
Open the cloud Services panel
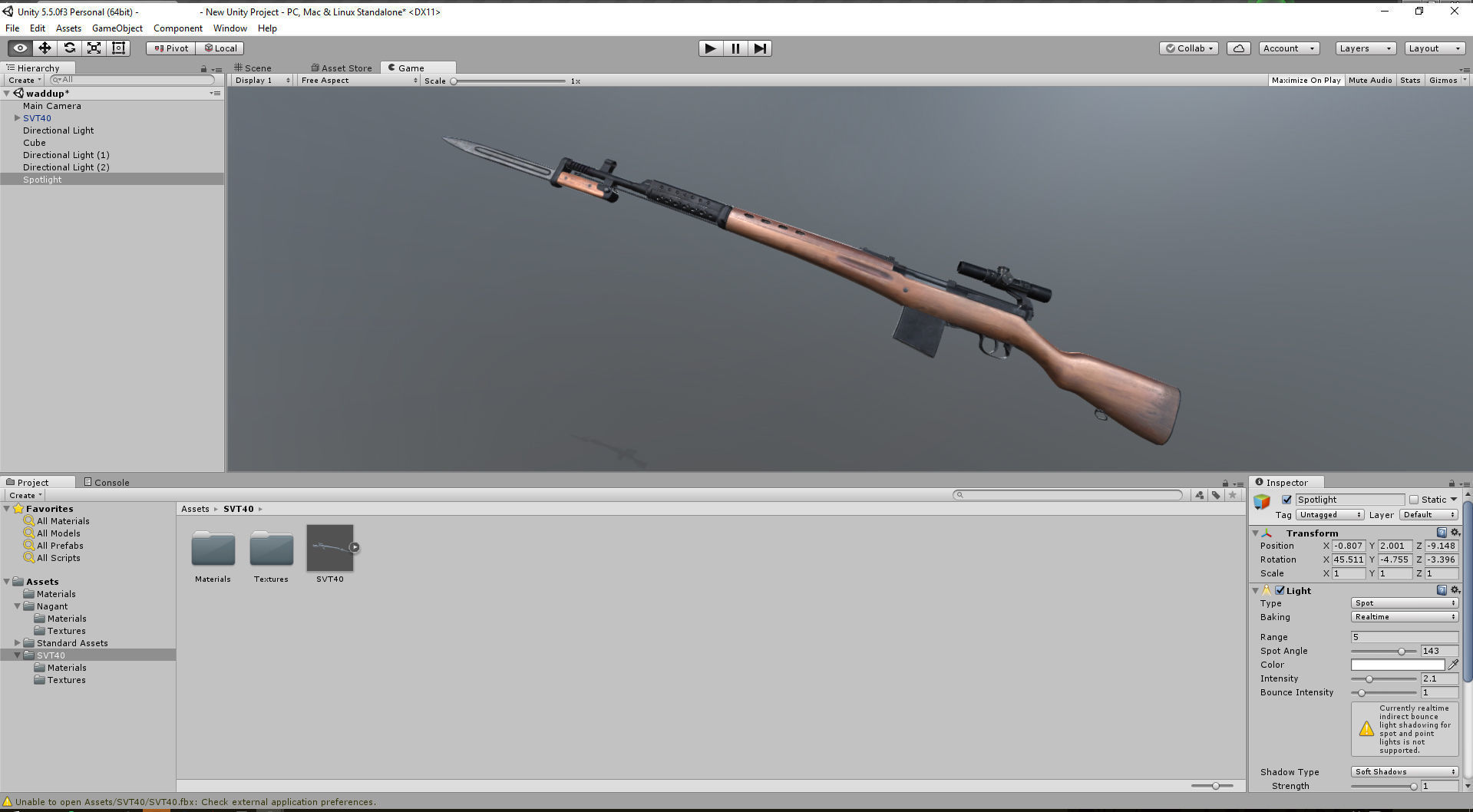(x=1238, y=48)
